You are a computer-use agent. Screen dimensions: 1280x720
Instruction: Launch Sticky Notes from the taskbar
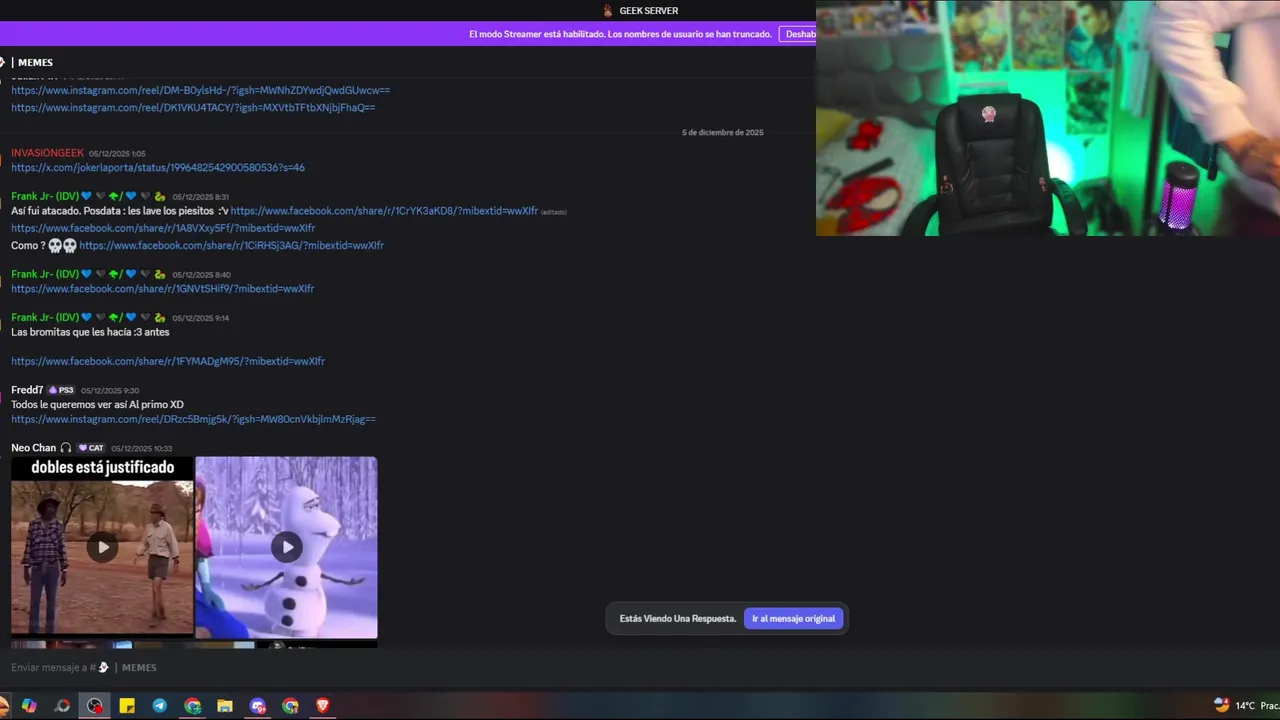coord(127,706)
